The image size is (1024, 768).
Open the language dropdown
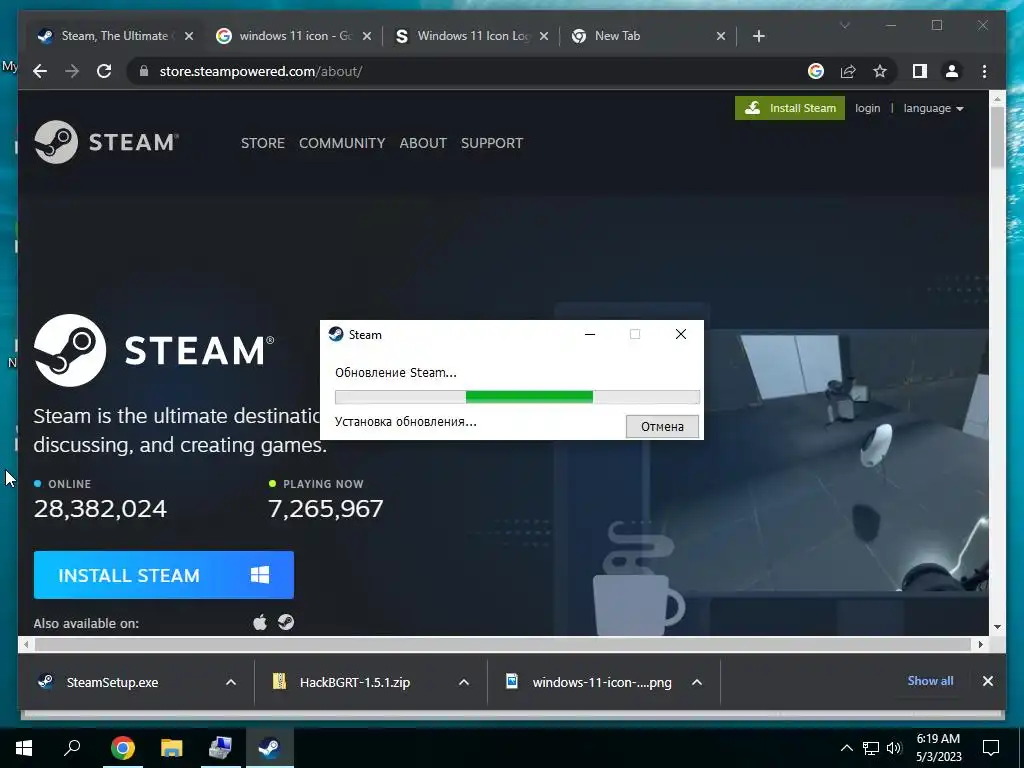933,108
